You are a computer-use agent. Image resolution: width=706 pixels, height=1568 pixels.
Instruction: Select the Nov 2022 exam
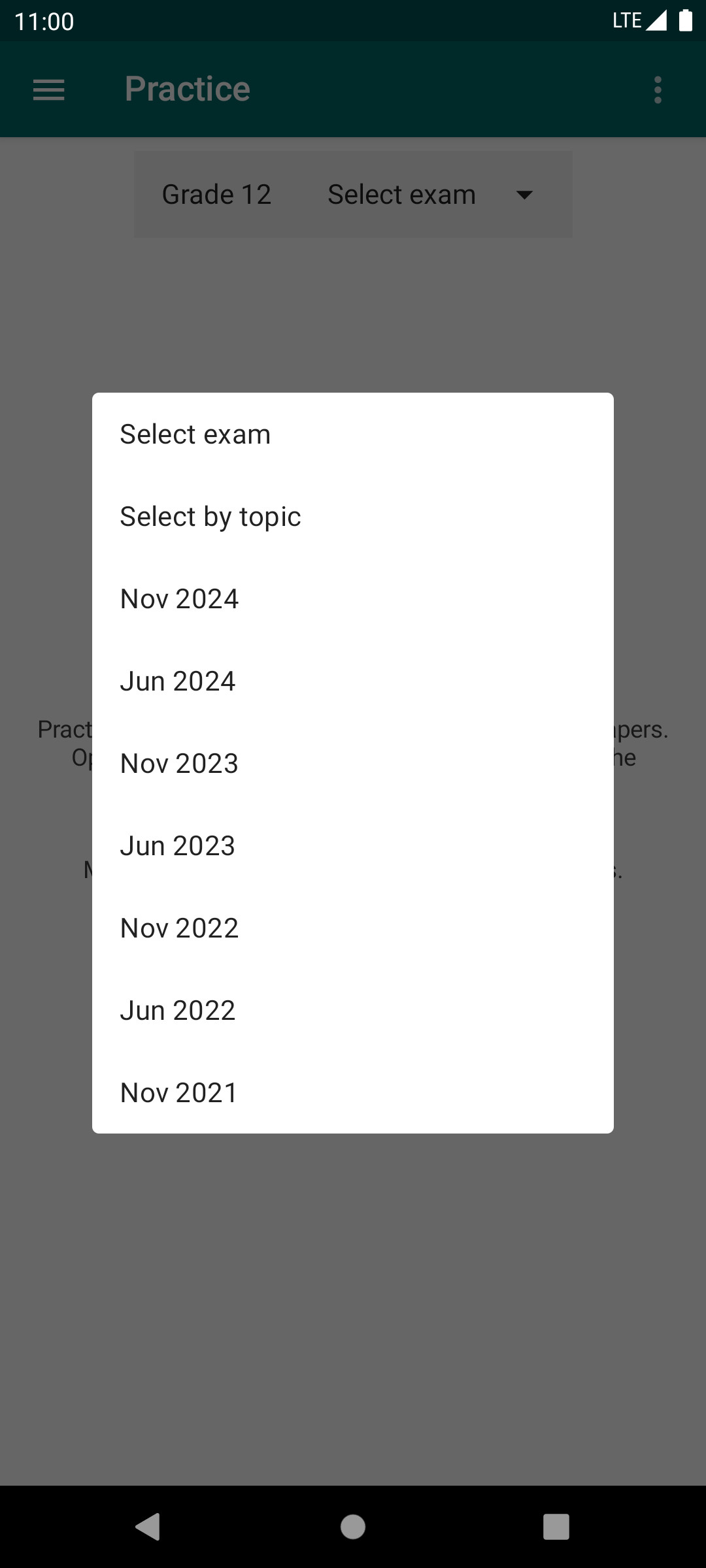(353, 928)
